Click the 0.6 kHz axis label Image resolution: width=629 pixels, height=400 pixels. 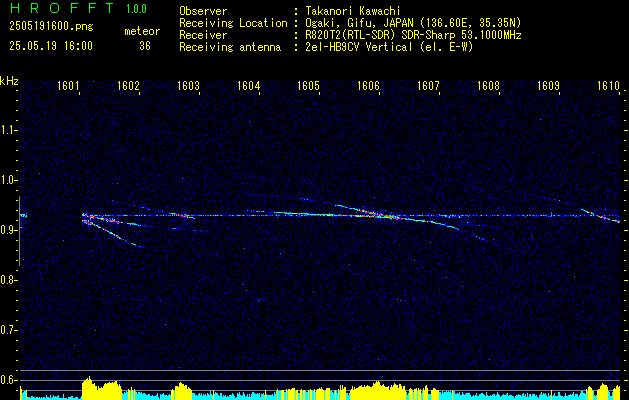[8, 380]
